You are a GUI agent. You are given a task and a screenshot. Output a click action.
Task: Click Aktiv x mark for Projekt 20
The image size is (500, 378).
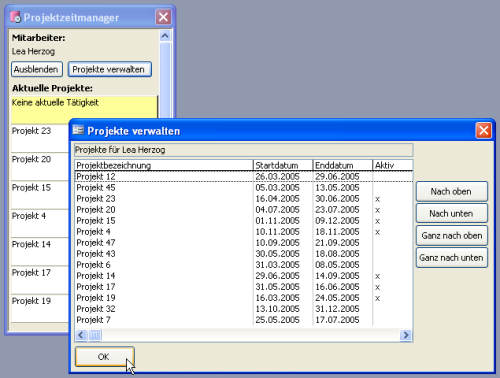[377, 210]
